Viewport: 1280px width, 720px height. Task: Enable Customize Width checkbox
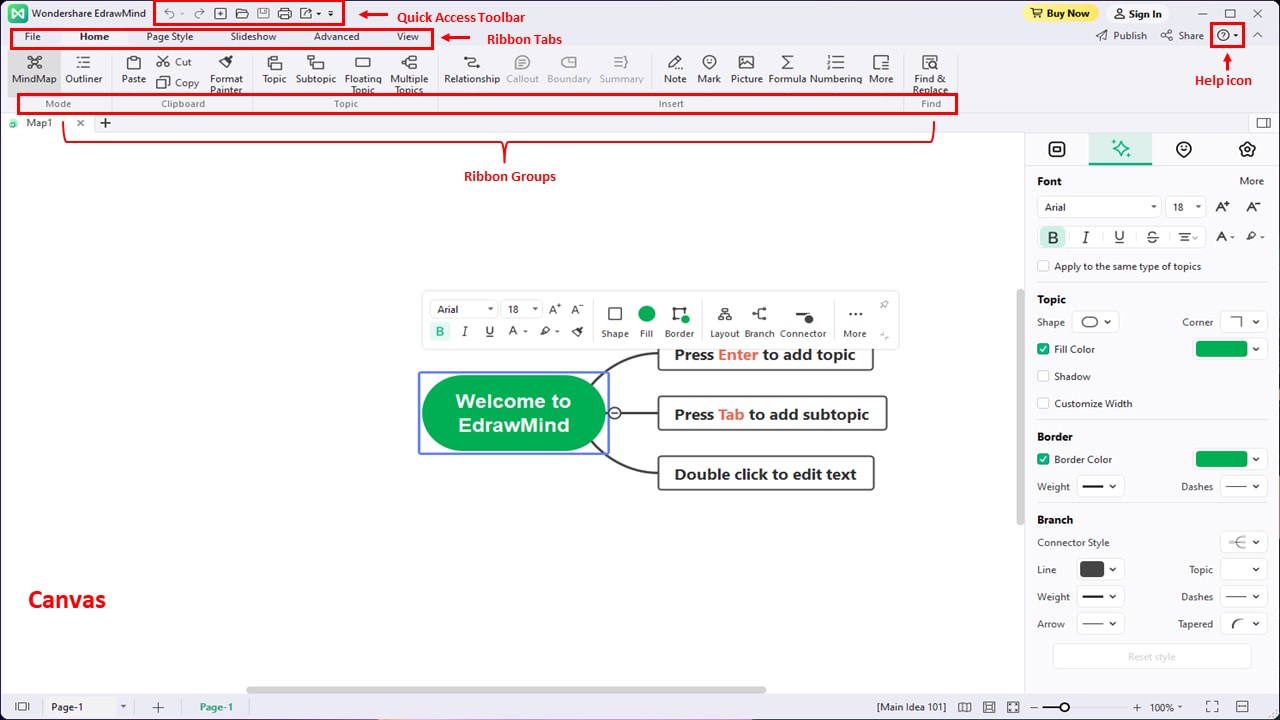coord(1044,404)
